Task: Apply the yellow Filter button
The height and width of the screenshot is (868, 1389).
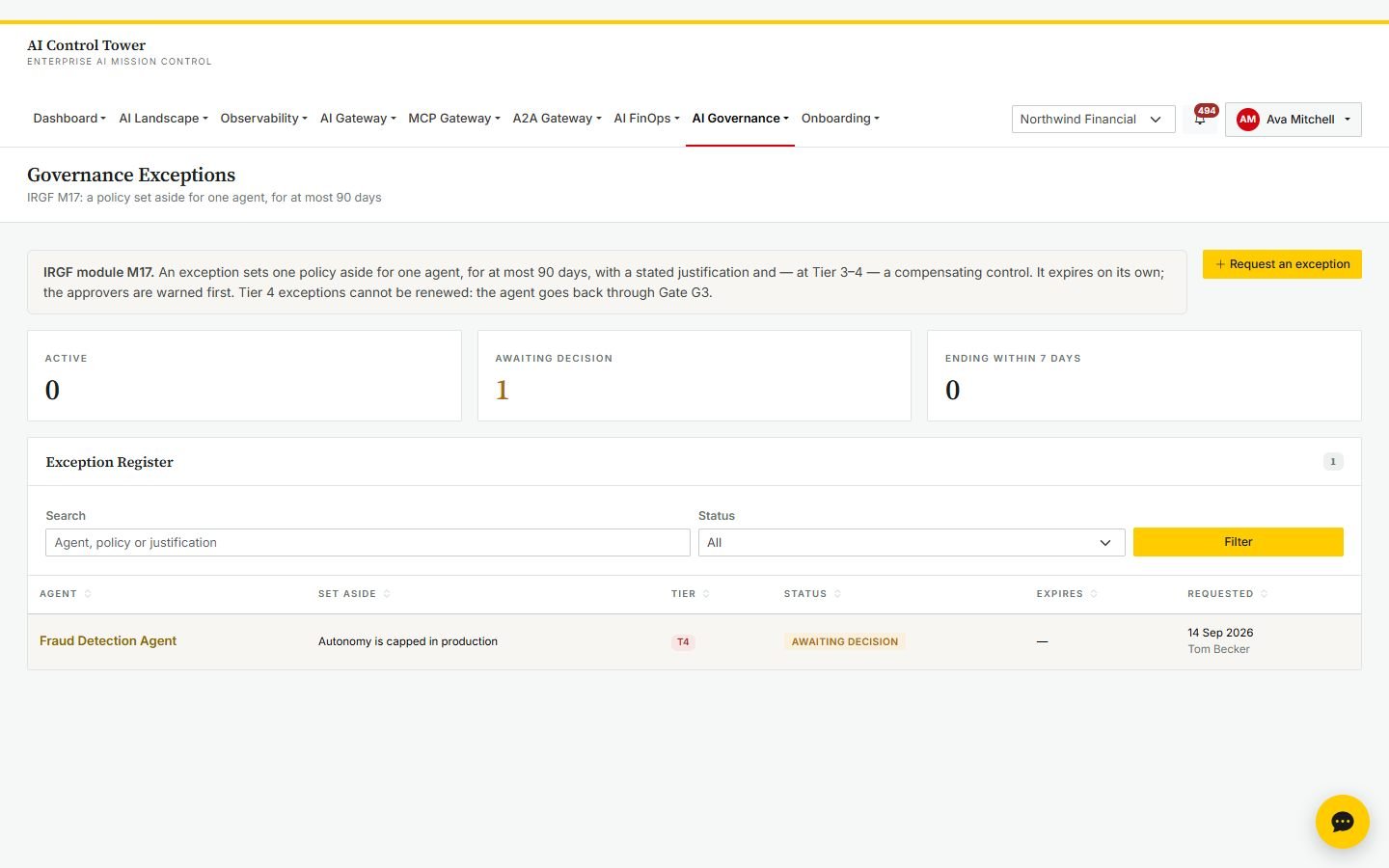Action: click(1238, 542)
